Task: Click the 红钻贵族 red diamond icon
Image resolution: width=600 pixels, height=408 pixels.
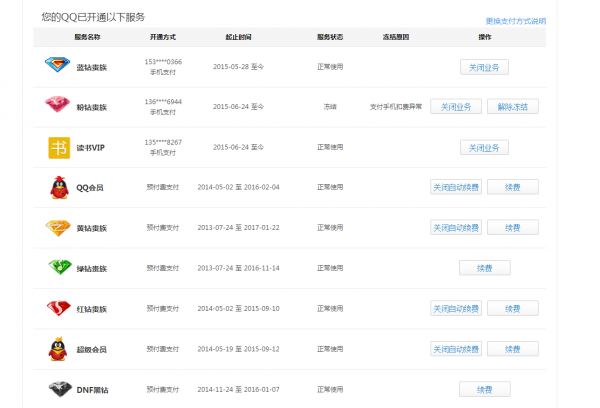Action: (59, 308)
